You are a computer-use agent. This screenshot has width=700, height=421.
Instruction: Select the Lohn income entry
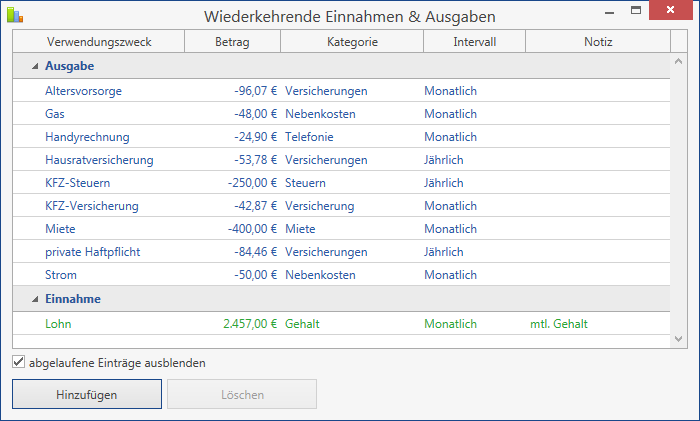(342, 324)
